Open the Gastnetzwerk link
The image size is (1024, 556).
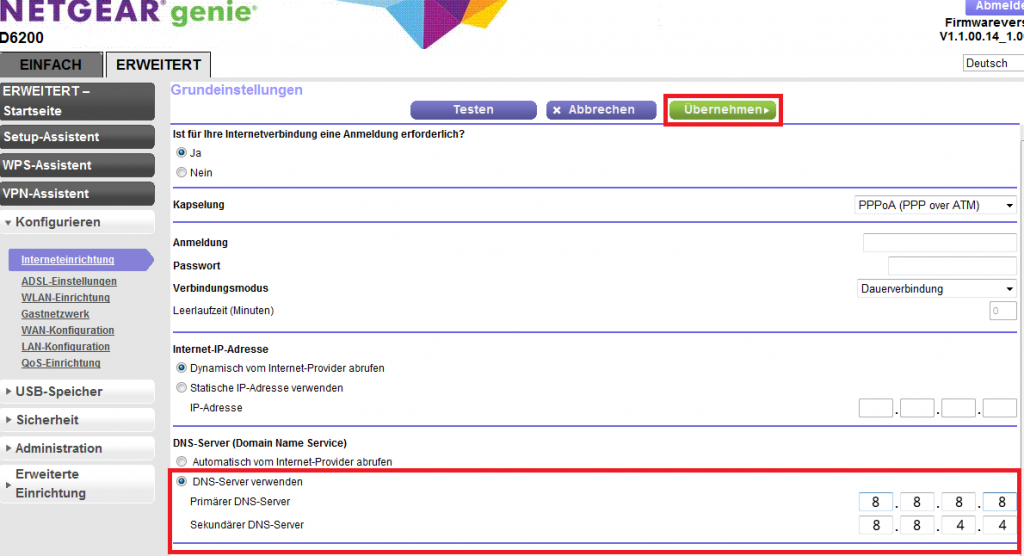click(x=55, y=314)
